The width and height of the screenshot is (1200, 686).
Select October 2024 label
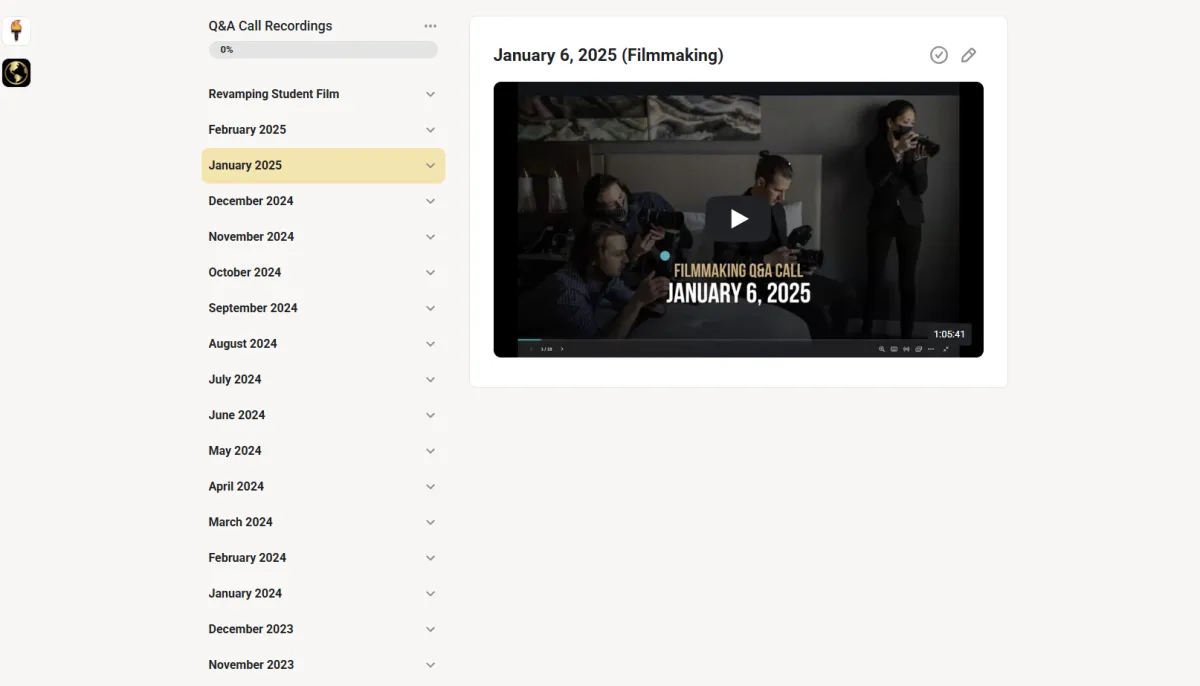[x=245, y=272]
